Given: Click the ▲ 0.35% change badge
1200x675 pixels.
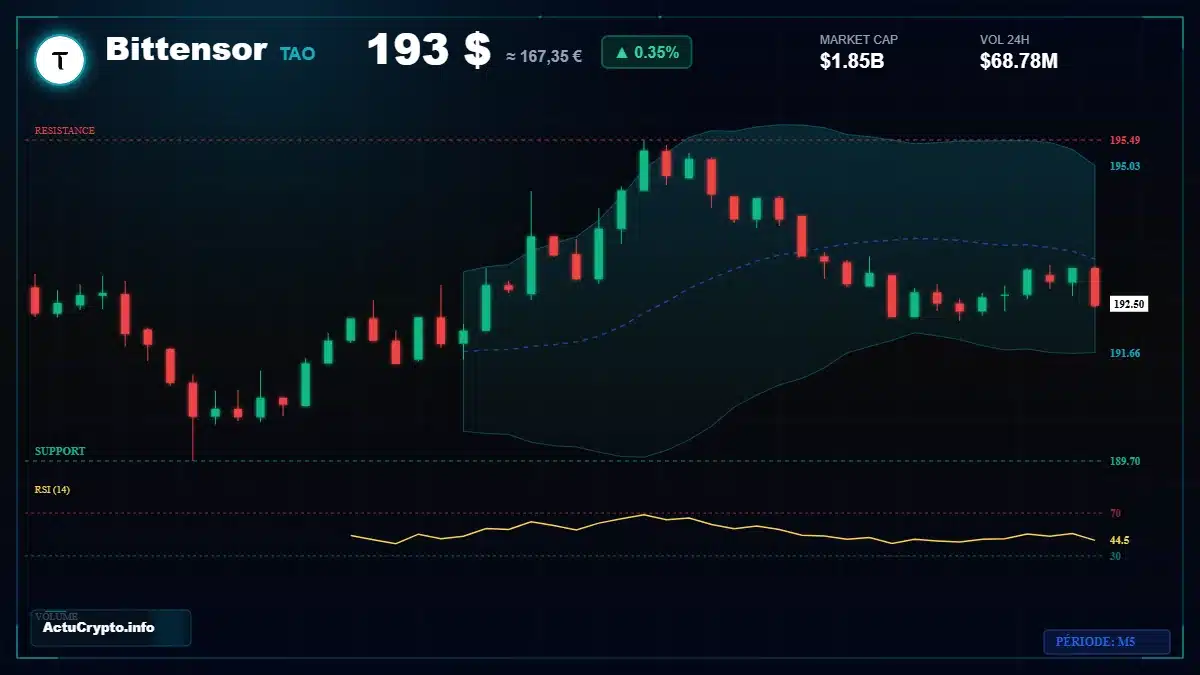Looking at the screenshot, I should [646, 52].
